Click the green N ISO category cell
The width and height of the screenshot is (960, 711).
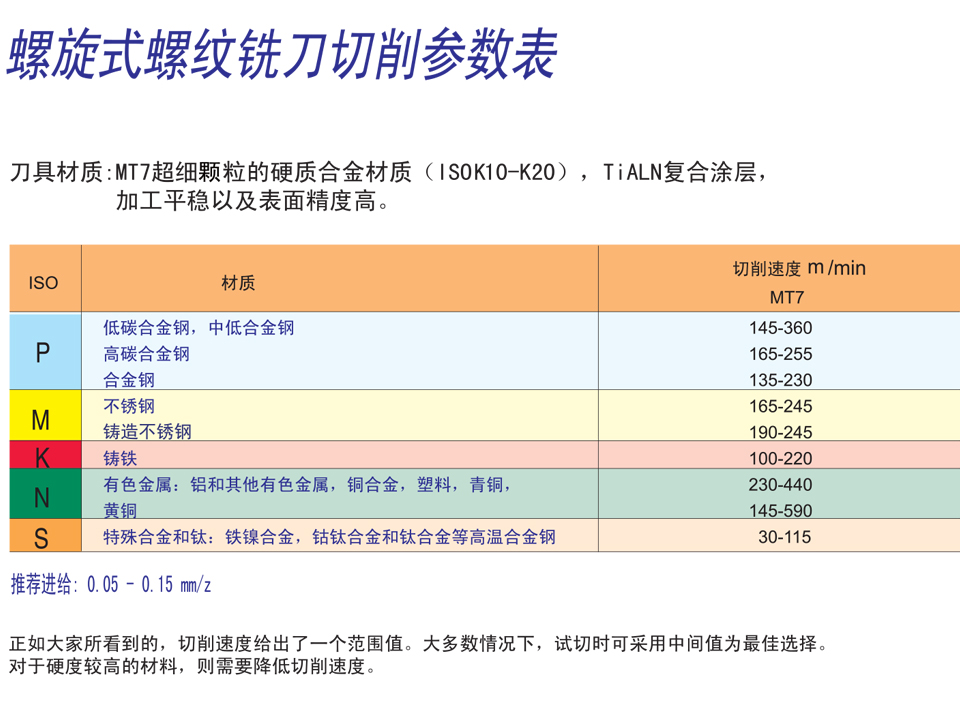pos(43,496)
